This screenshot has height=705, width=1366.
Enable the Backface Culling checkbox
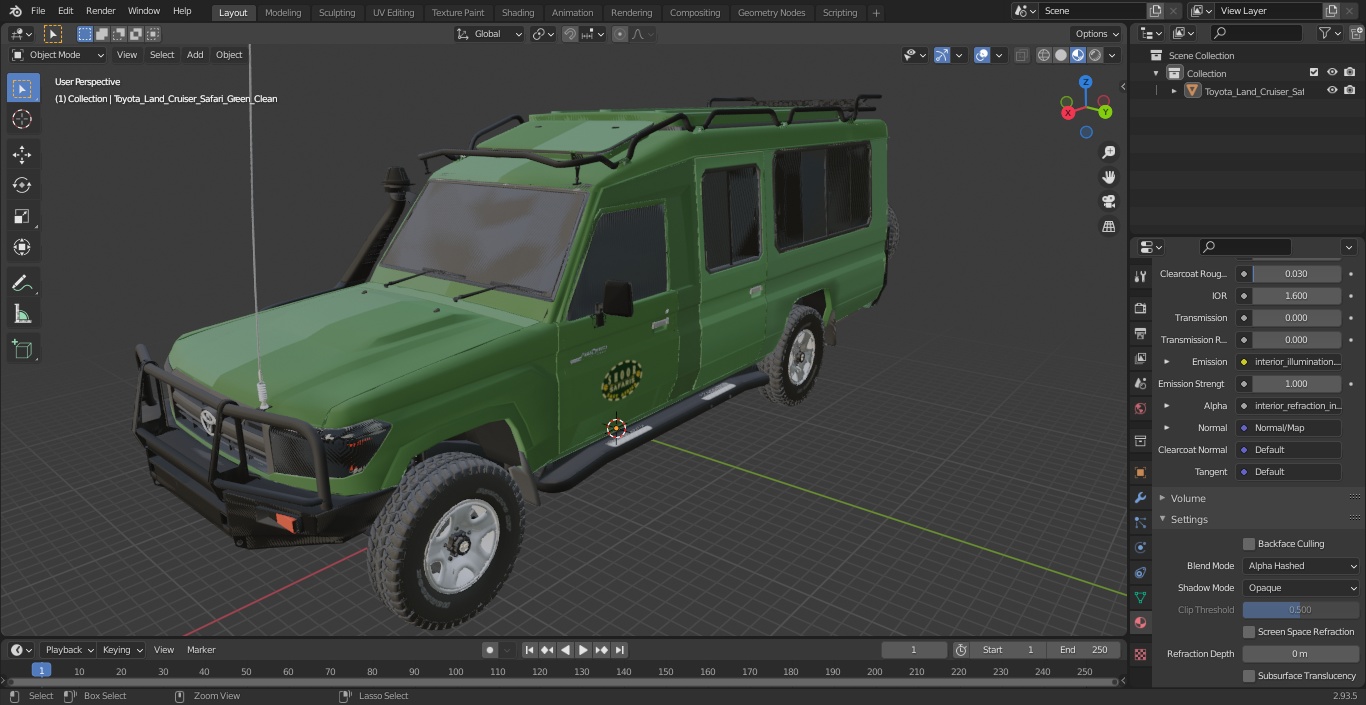(x=1249, y=544)
